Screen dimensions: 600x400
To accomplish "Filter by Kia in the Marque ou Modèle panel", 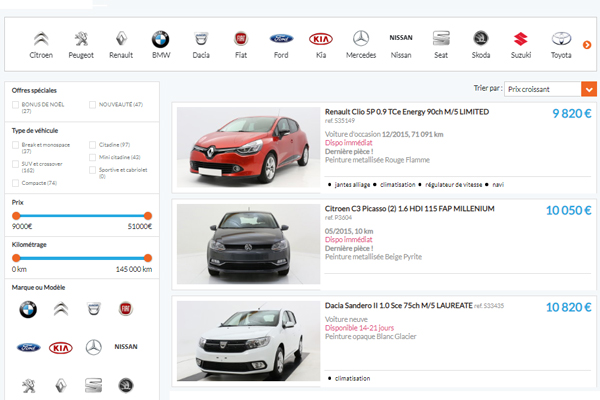I will click(x=61, y=348).
